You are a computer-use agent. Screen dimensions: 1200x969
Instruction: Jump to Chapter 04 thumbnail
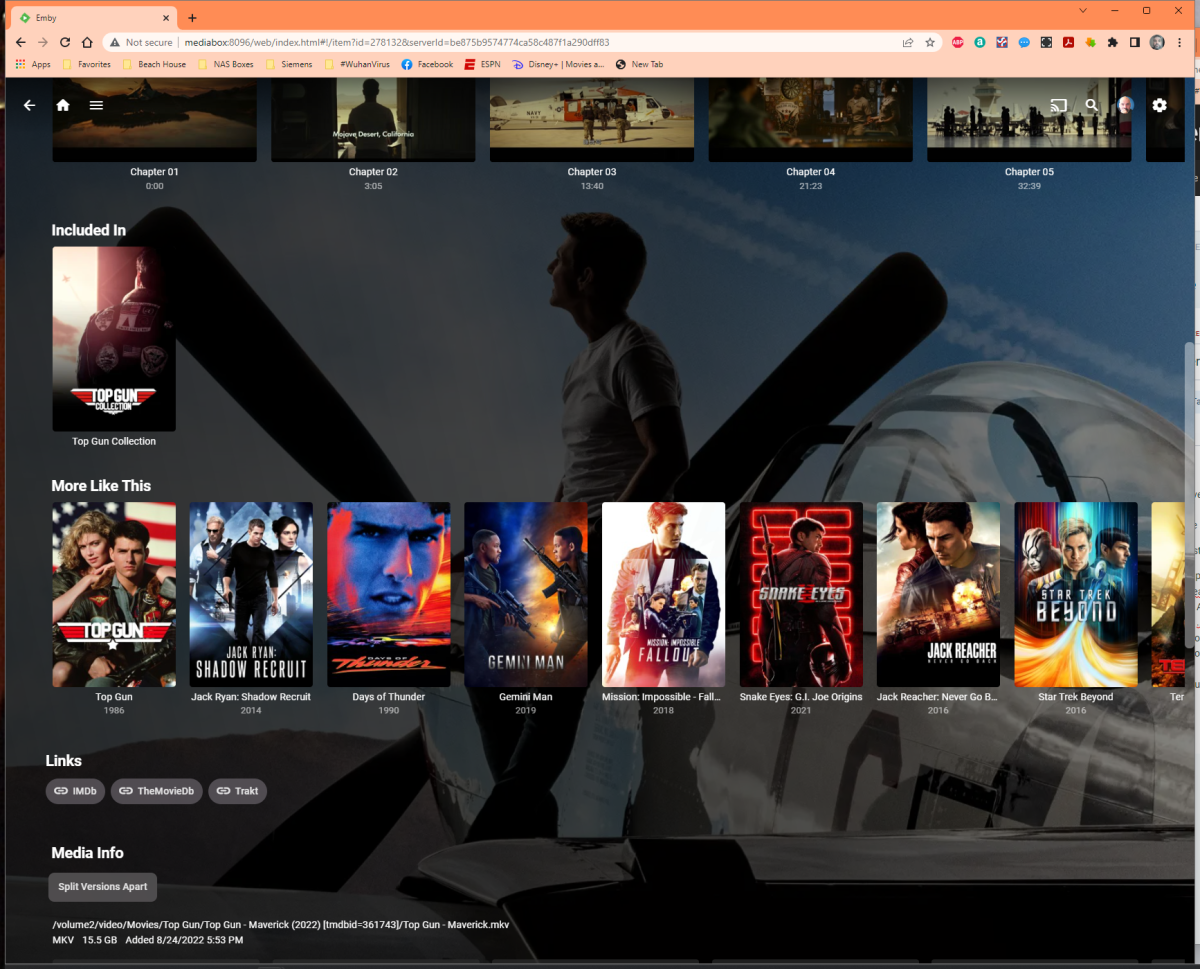(x=810, y=120)
